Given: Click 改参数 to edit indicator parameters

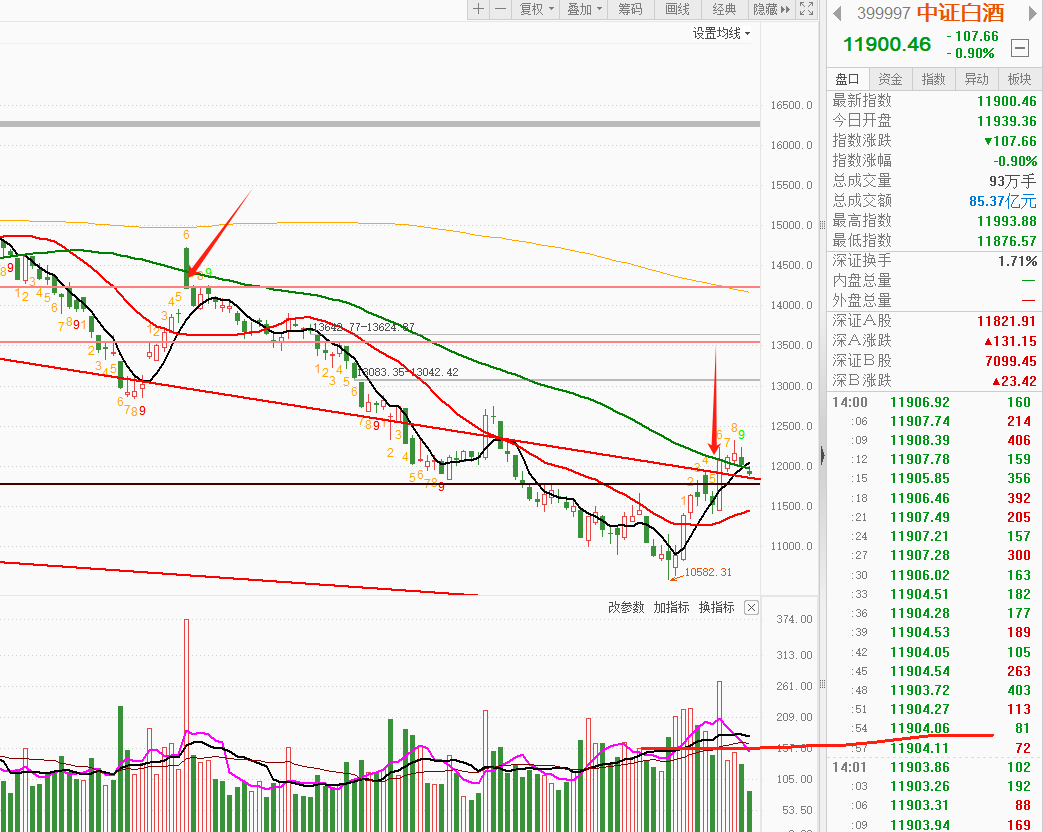Looking at the screenshot, I should 626,608.
